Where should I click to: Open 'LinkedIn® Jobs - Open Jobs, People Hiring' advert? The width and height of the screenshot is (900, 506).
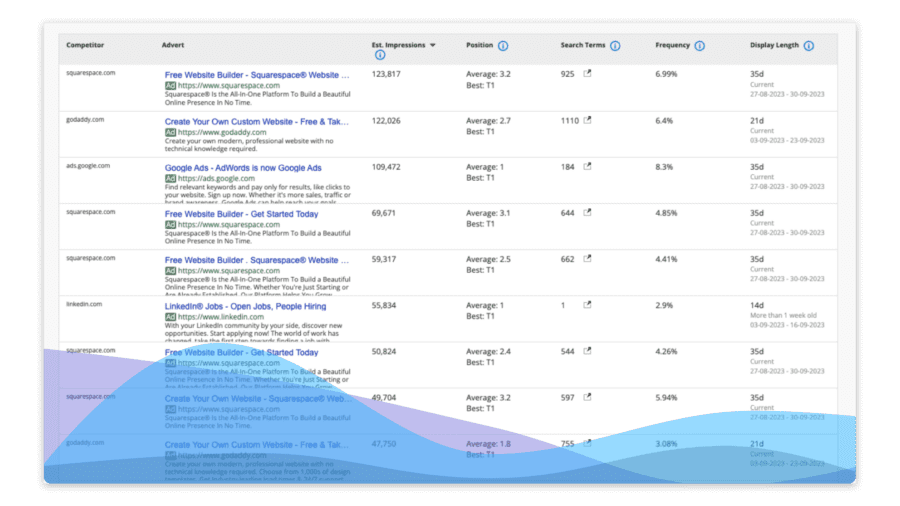[245, 306]
